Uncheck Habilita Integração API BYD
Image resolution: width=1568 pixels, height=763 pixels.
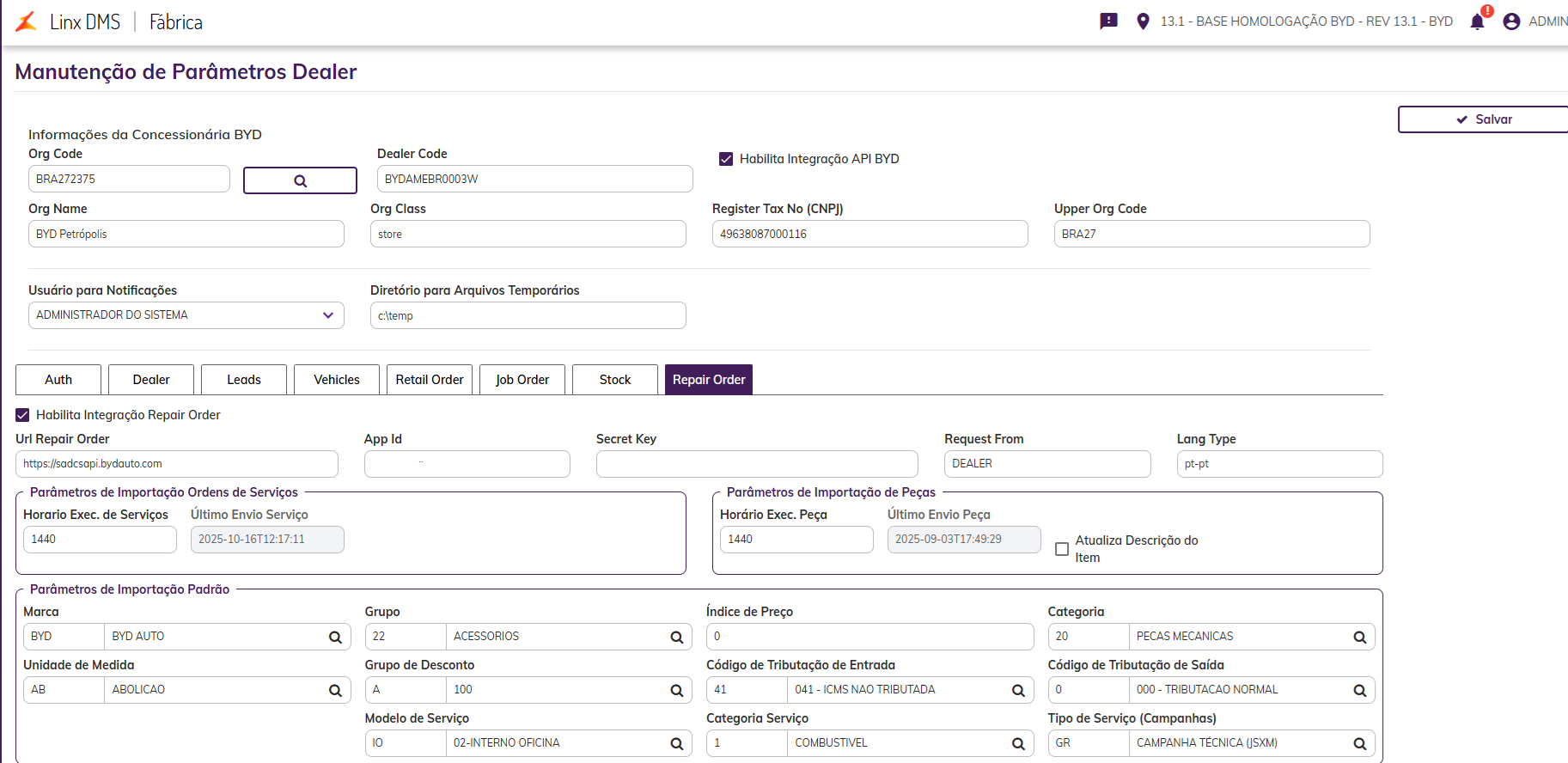point(726,159)
